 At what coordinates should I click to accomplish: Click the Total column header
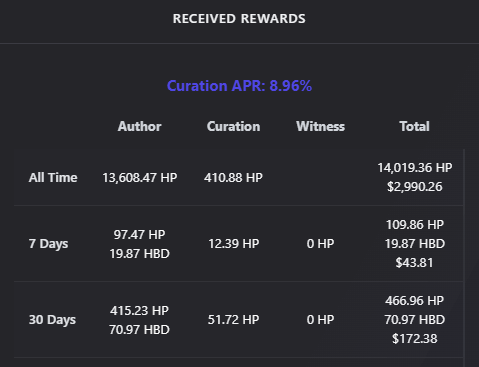[414, 126]
